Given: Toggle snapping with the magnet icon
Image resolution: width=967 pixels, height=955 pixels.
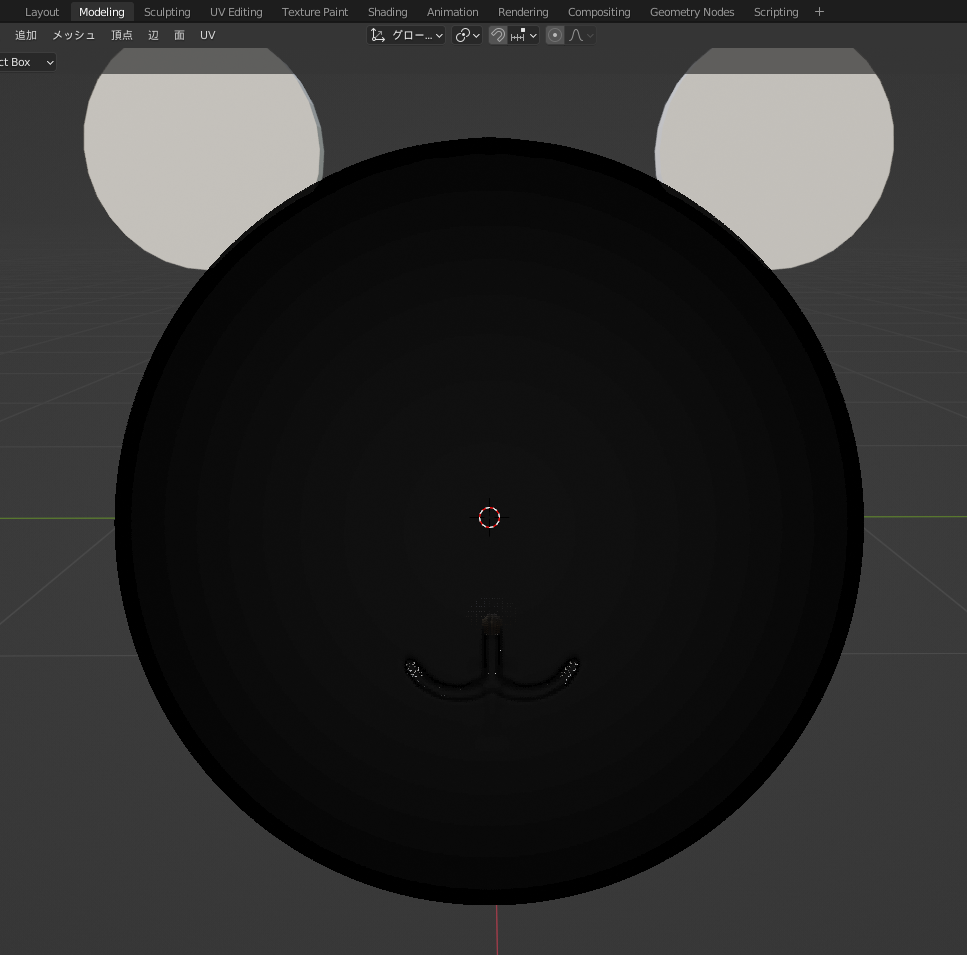Looking at the screenshot, I should point(498,35).
